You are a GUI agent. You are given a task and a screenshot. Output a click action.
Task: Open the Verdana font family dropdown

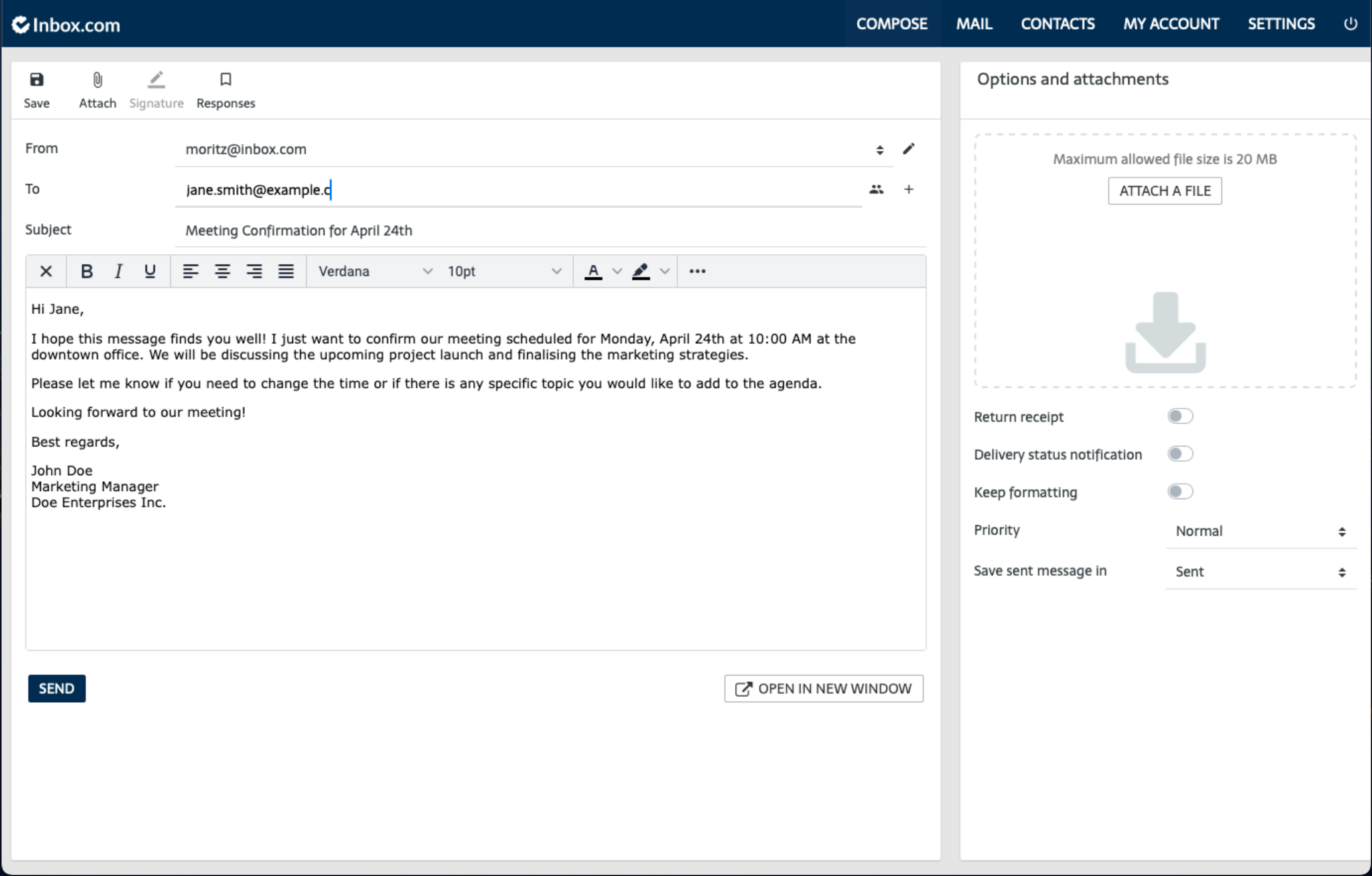[372, 271]
